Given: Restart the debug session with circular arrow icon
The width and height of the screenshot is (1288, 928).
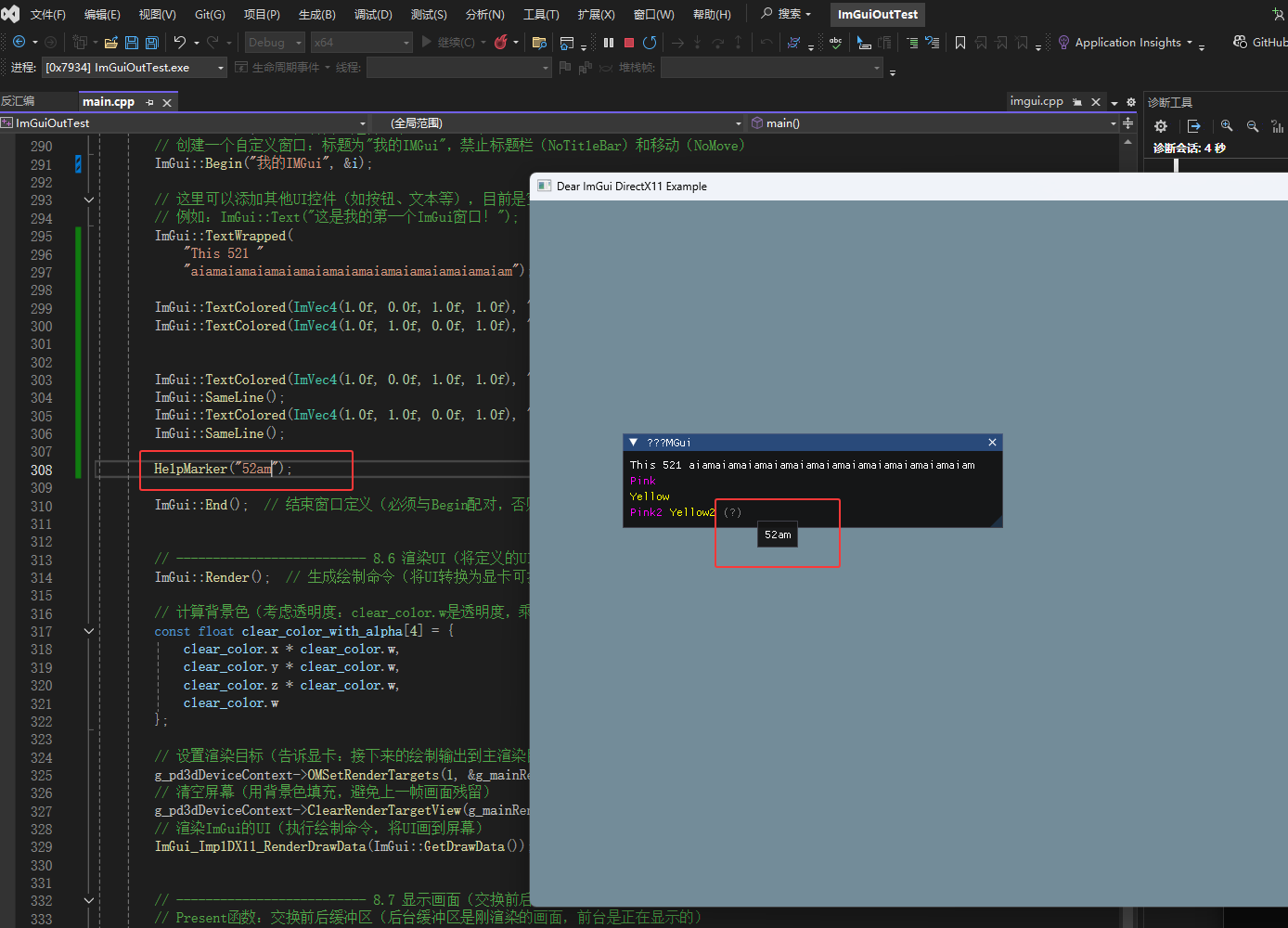Looking at the screenshot, I should [650, 42].
